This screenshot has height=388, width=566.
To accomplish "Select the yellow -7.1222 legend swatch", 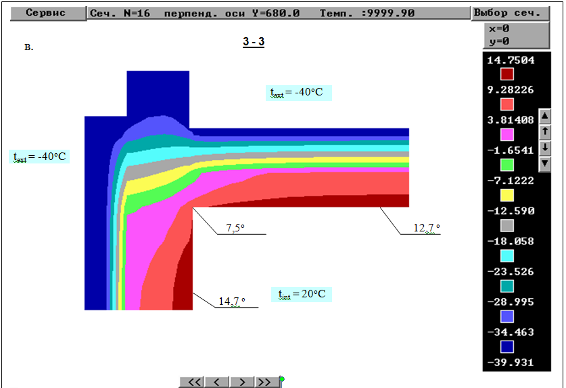I will pyautogui.click(x=507, y=196).
